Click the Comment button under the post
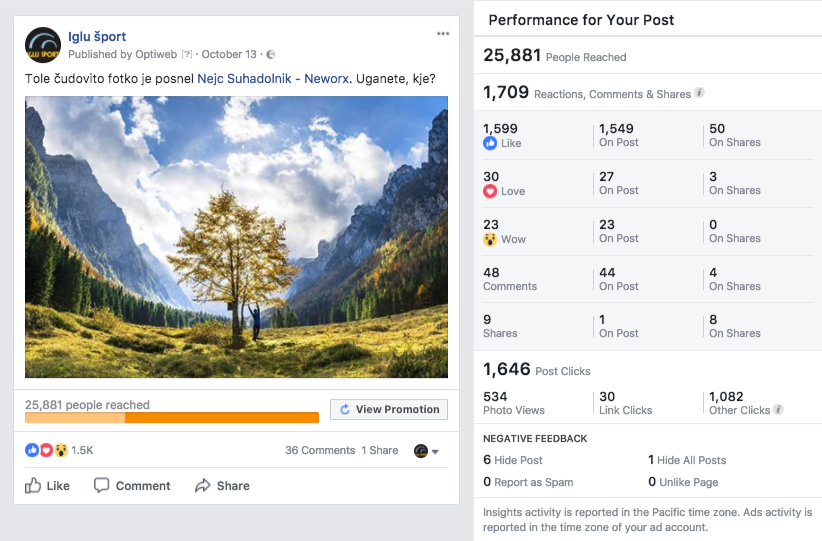822x541 pixels. 132,486
